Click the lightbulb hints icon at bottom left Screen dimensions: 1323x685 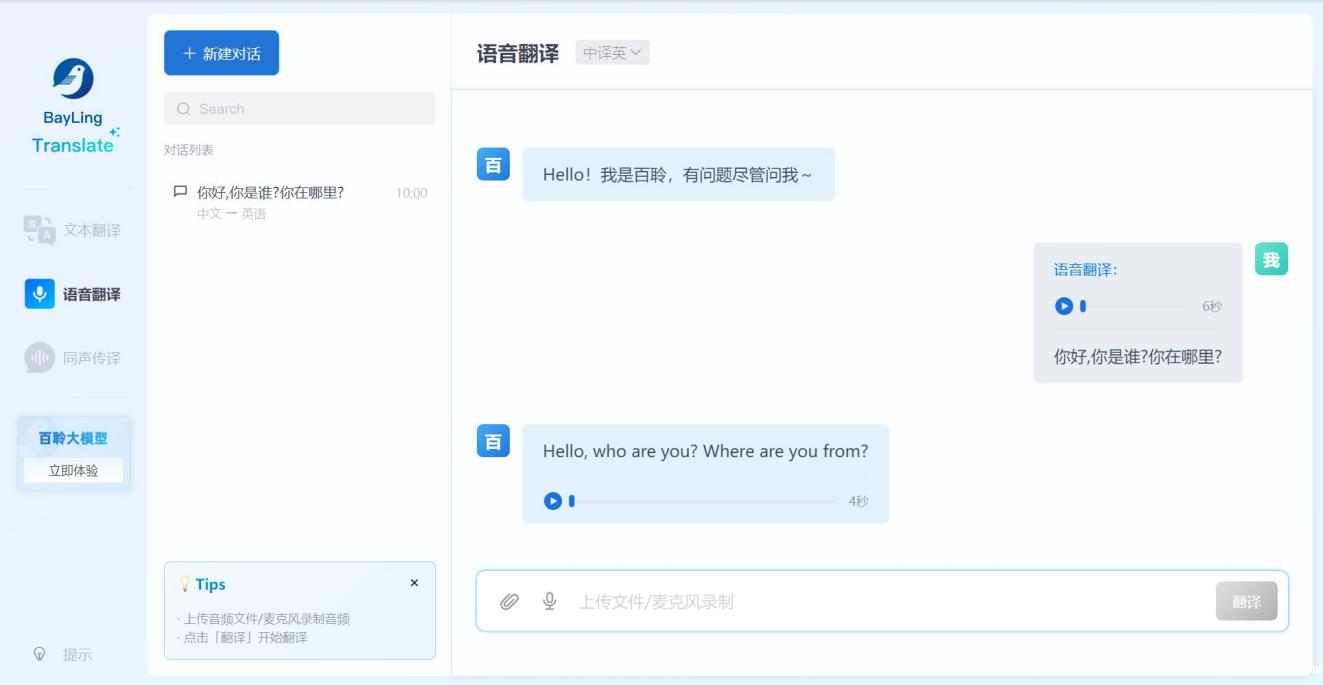coord(40,654)
